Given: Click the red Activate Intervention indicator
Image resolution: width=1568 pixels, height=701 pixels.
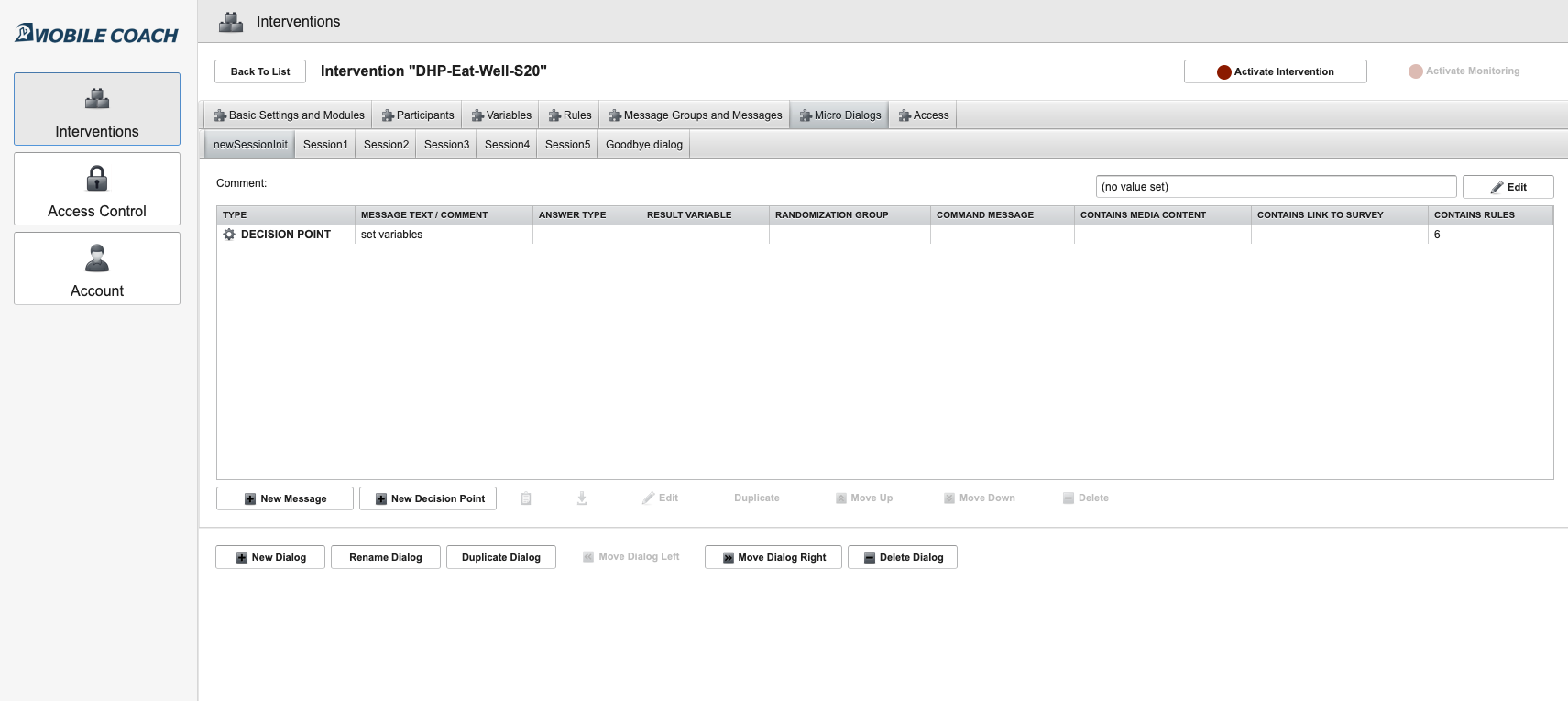Looking at the screenshot, I should (1223, 72).
